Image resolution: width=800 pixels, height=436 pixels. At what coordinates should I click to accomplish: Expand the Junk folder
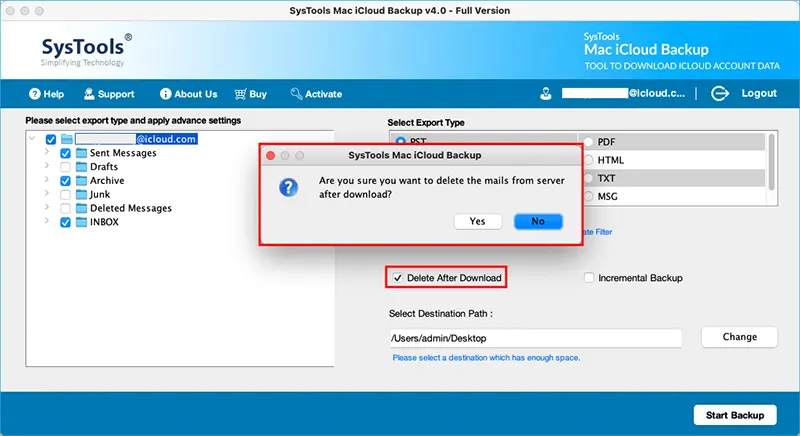click(47, 193)
